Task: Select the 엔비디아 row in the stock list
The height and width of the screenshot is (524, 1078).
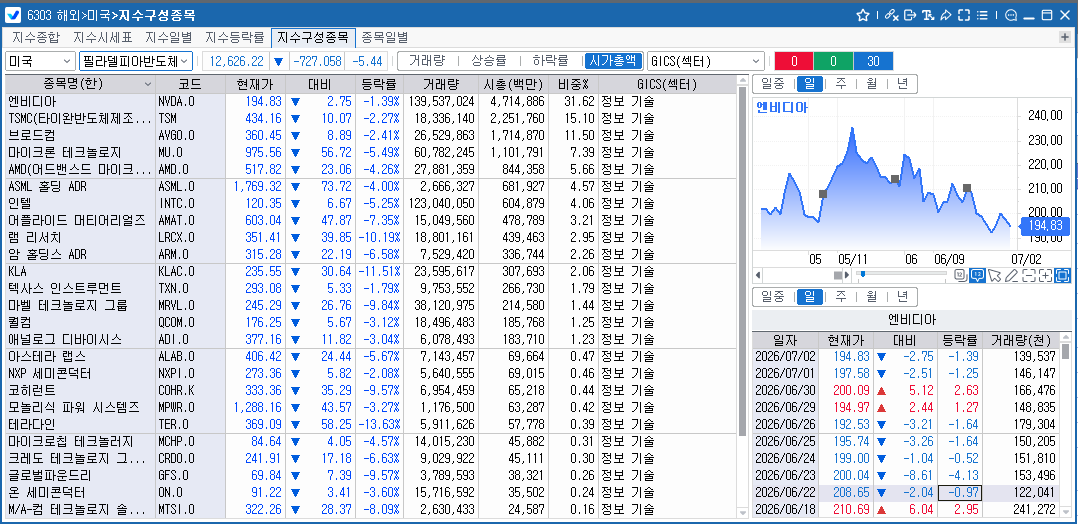Action: pyautogui.click(x=370, y=101)
